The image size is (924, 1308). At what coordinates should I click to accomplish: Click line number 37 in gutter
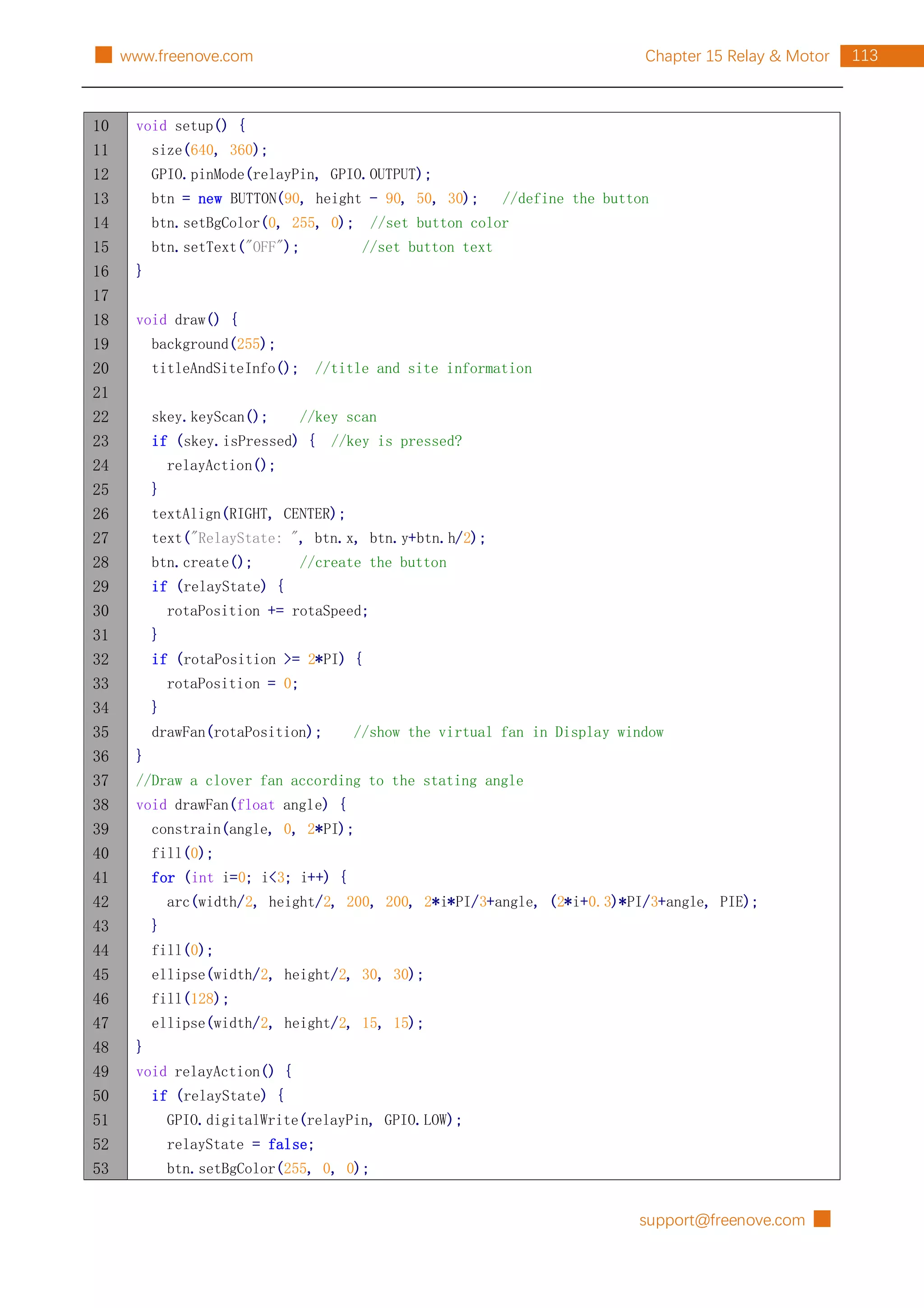(x=101, y=780)
